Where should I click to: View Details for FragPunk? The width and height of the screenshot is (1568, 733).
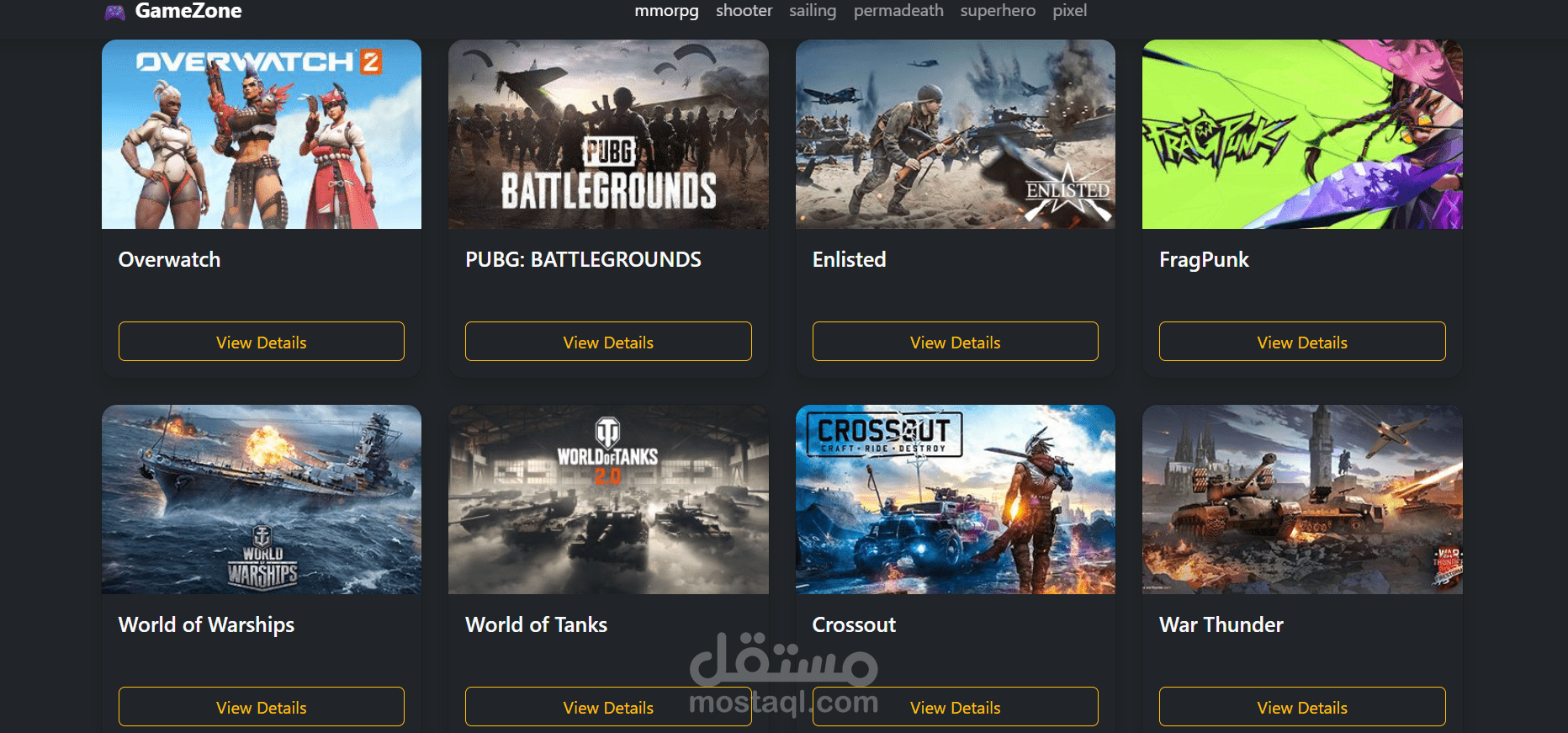pos(1302,342)
